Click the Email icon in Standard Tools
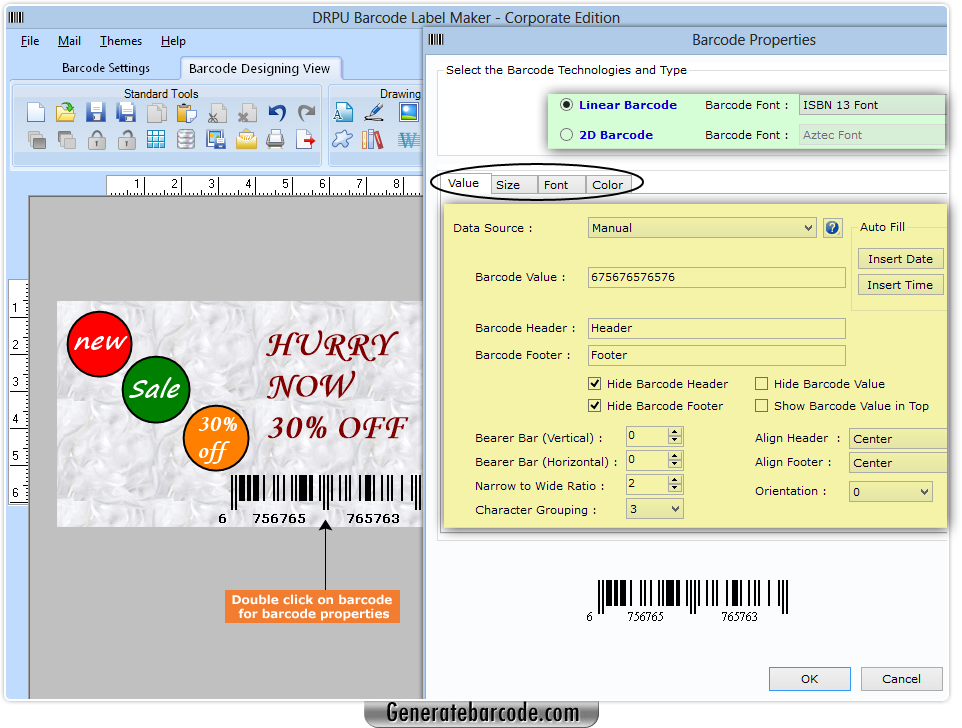Screen dimensions: 962x728 coord(247,139)
